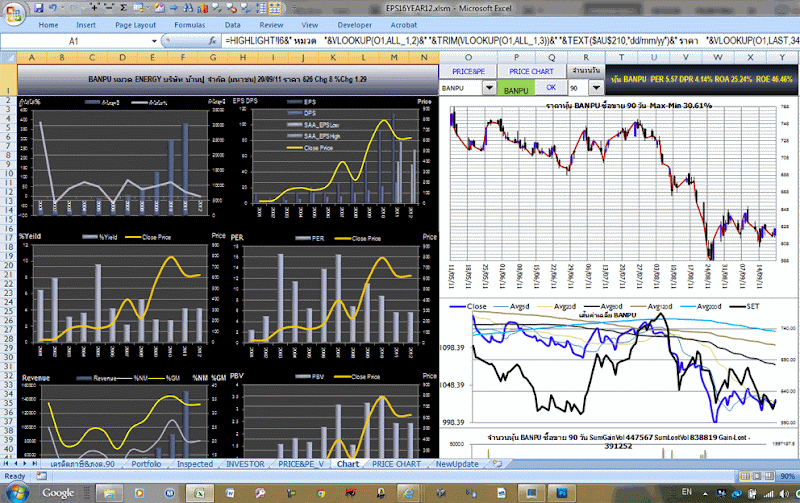Viewport: 800px width, 503px height.
Task: Open the Home ribbon tab
Action: tap(48, 25)
